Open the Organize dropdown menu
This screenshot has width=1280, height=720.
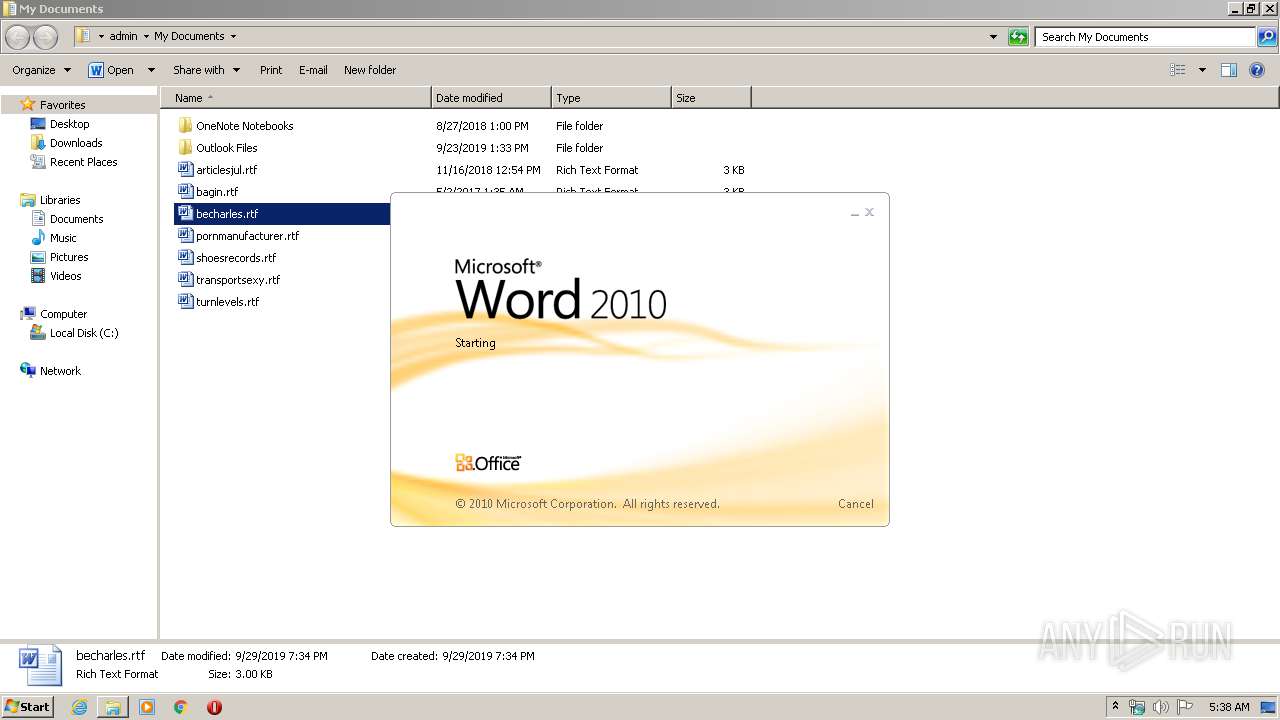pyautogui.click(x=41, y=70)
